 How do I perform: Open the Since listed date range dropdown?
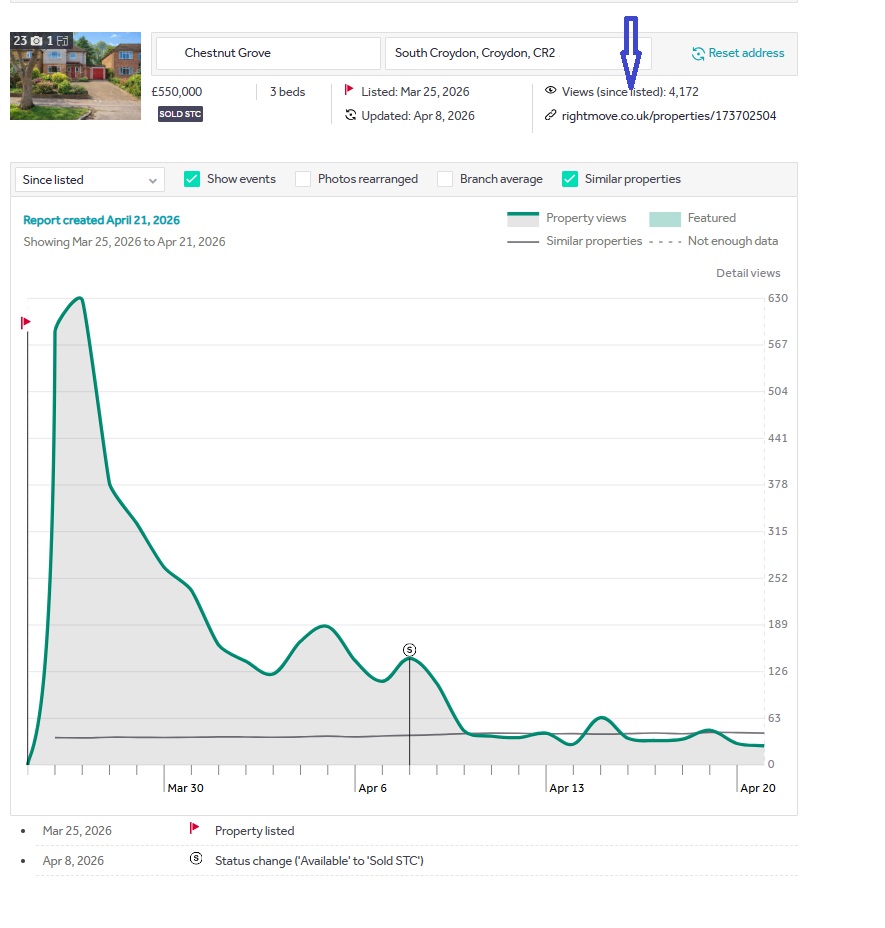pos(89,180)
